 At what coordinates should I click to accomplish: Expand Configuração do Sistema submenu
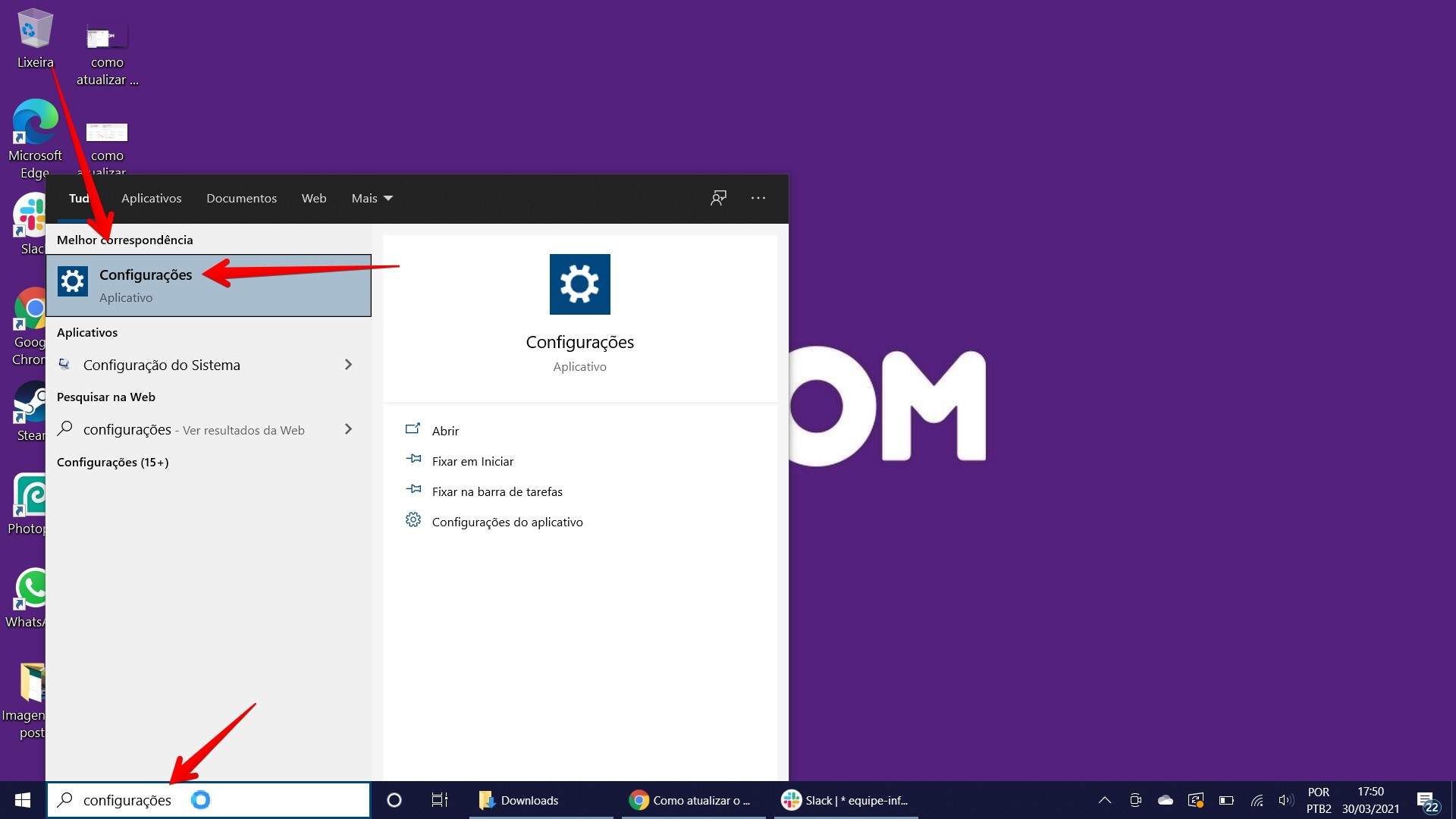pyautogui.click(x=349, y=363)
